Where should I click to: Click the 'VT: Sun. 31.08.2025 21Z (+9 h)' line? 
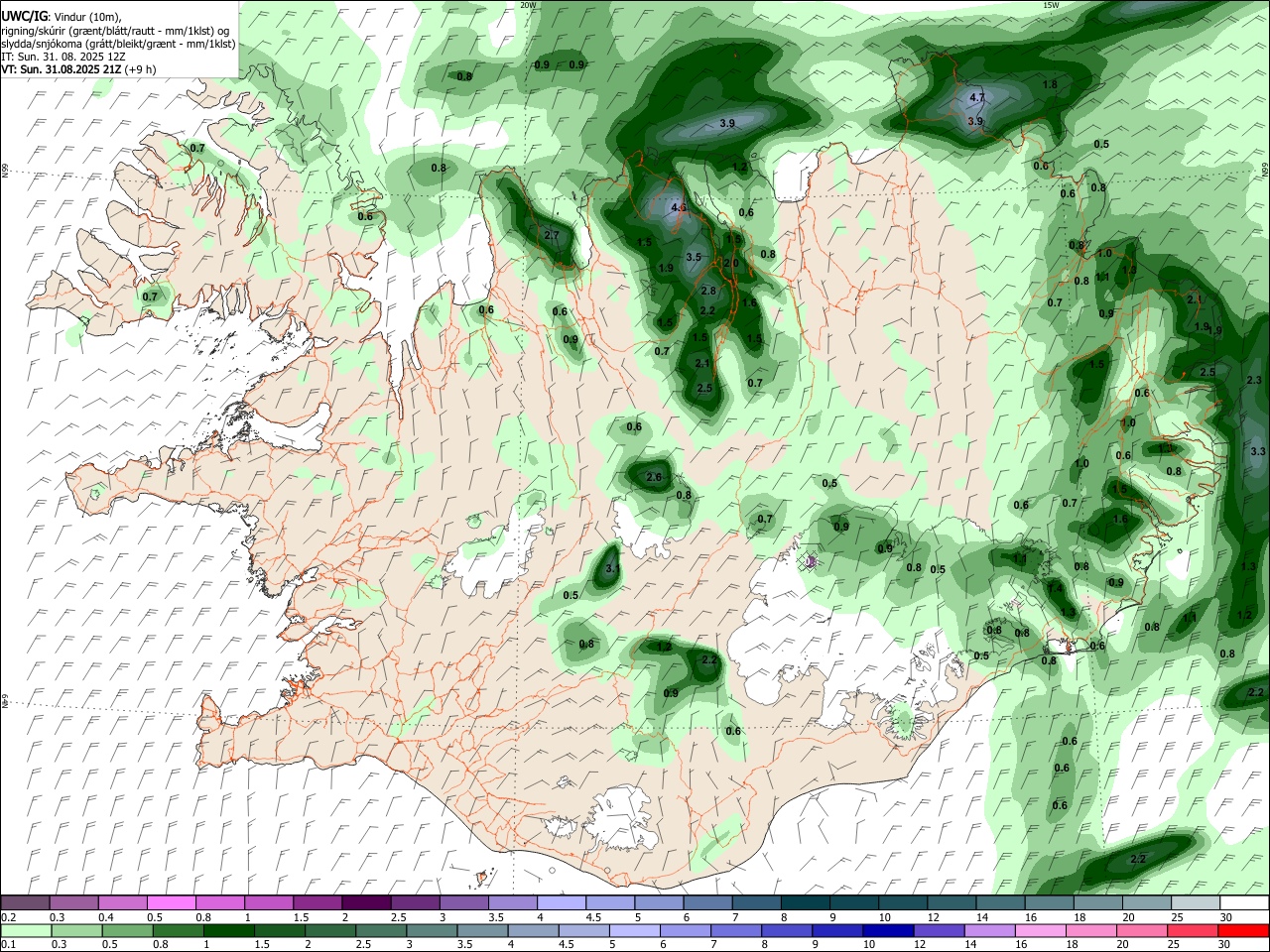click(x=78, y=70)
